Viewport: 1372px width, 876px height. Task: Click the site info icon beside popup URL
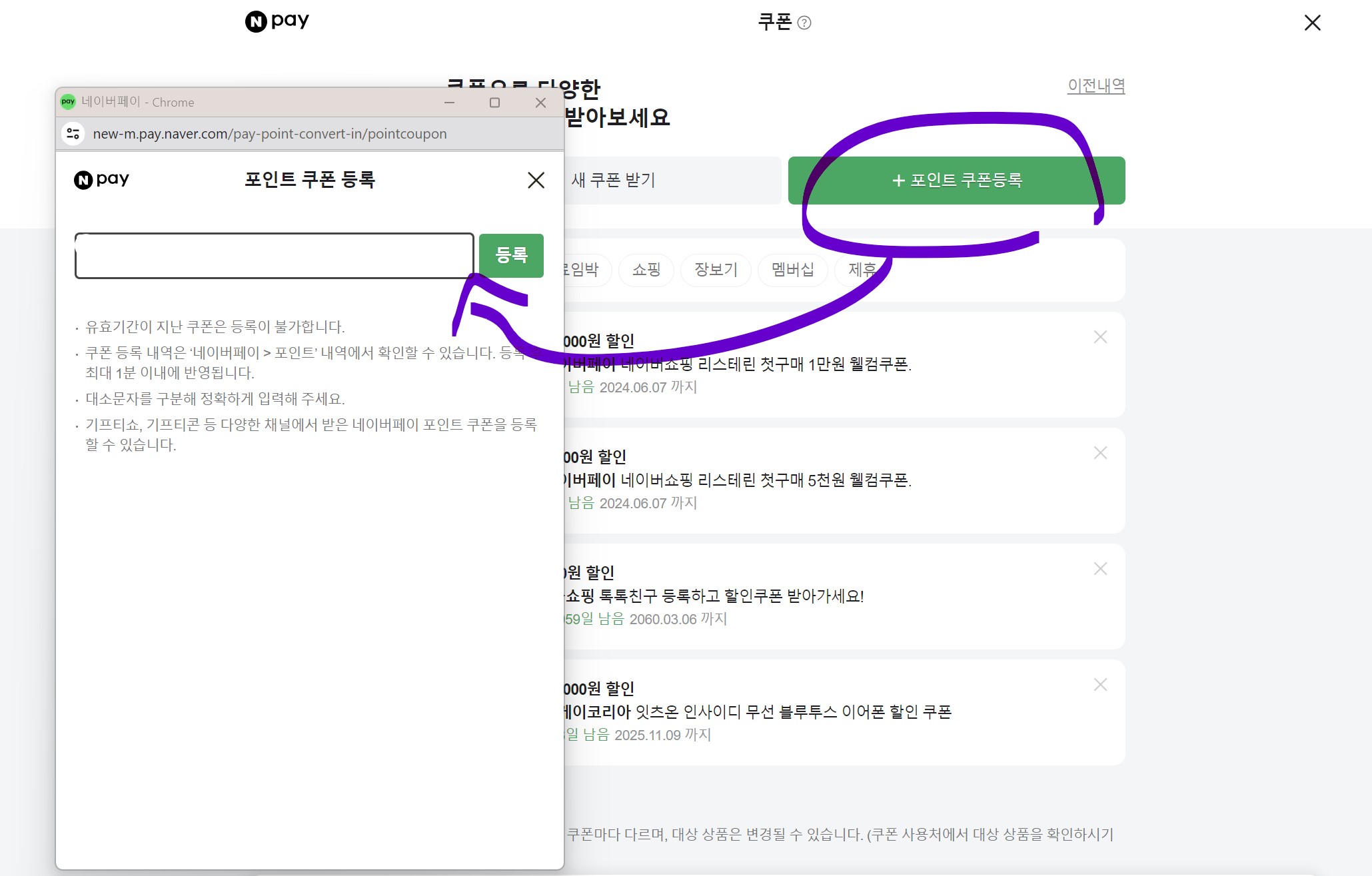[73, 134]
